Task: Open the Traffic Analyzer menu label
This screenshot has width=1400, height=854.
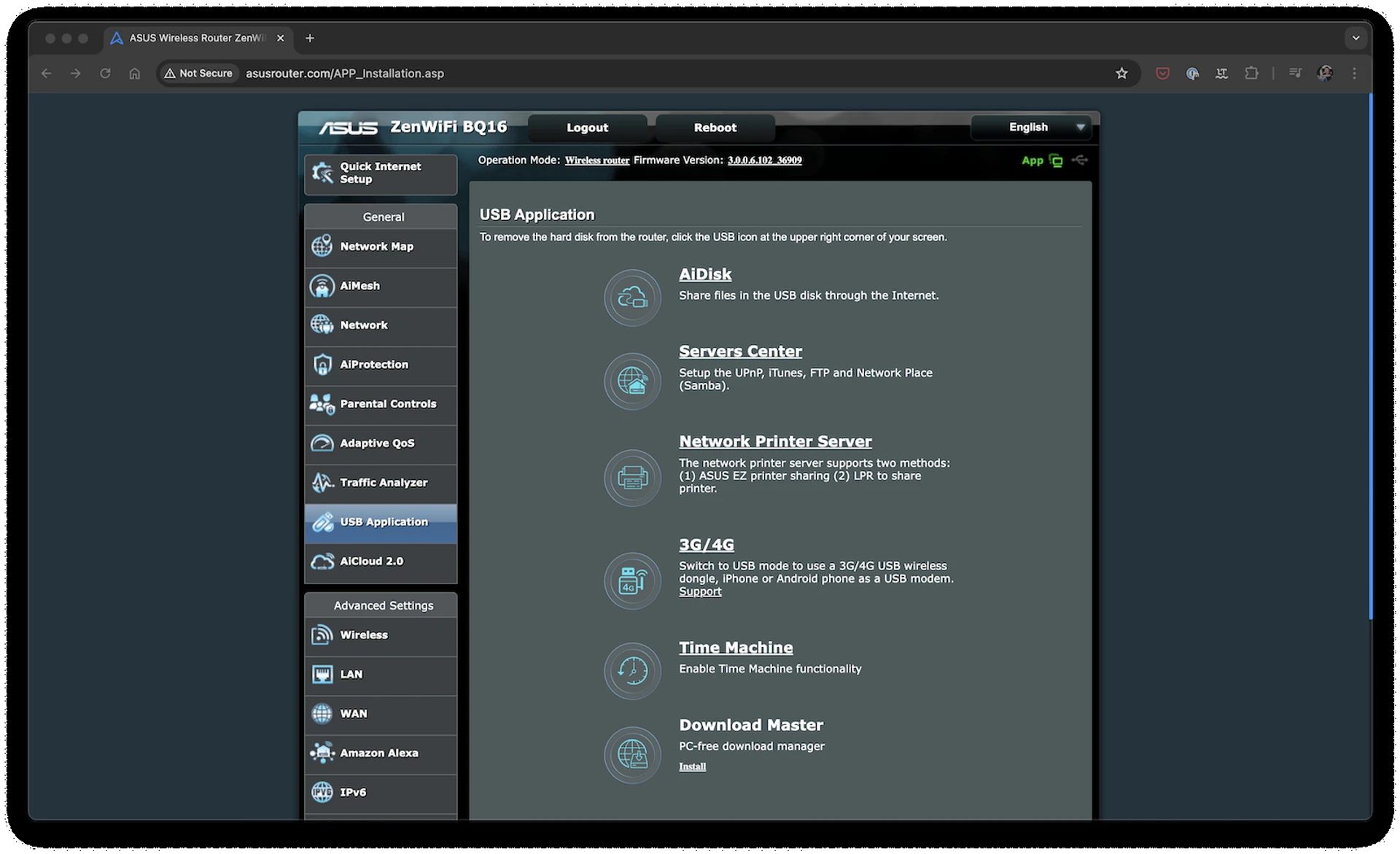Action: click(384, 483)
